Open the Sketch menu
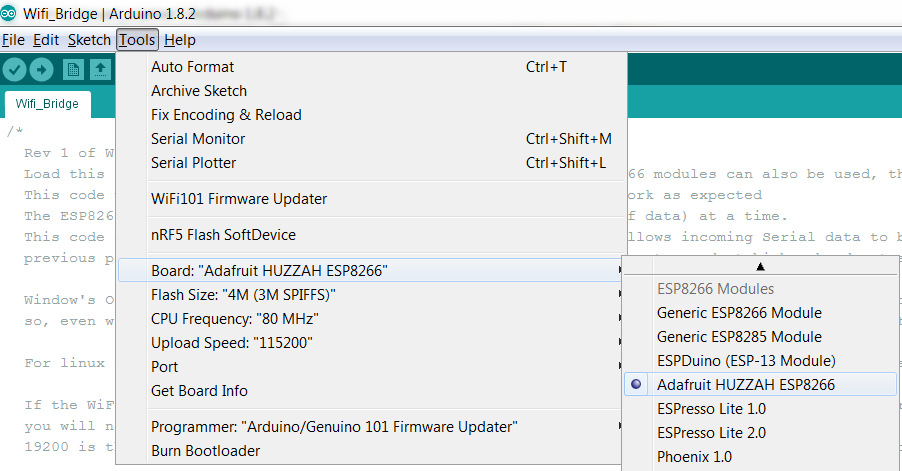 (89, 40)
